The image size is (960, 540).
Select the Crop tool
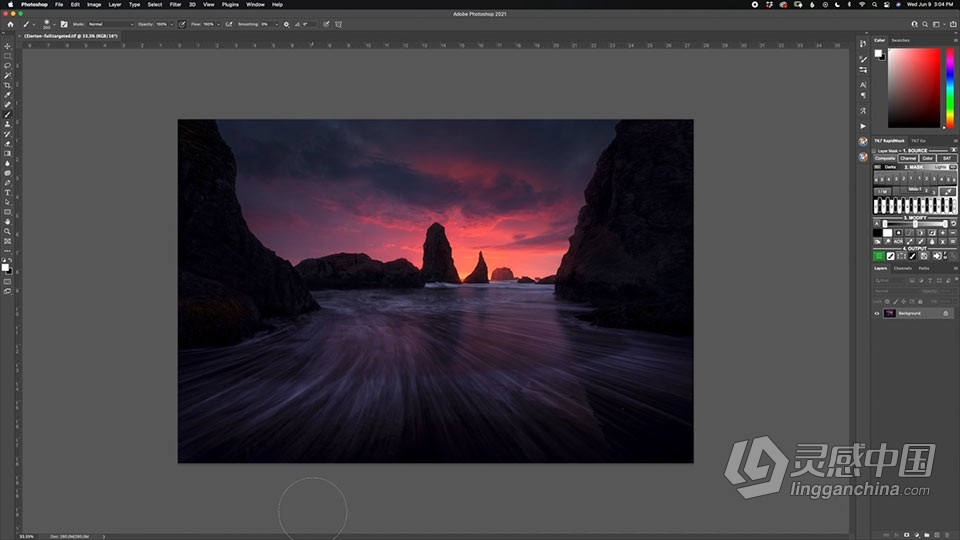coord(7,85)
